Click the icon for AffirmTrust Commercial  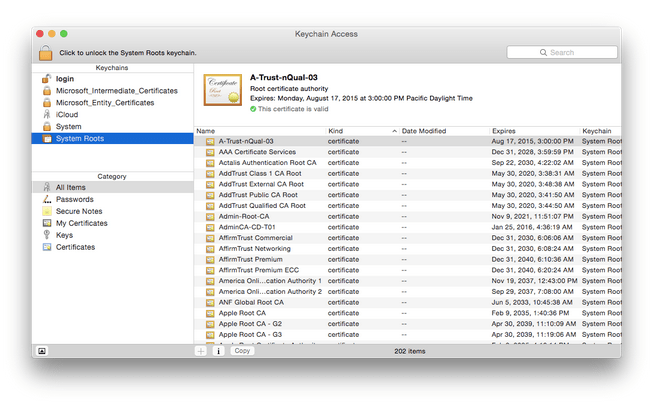210,239
